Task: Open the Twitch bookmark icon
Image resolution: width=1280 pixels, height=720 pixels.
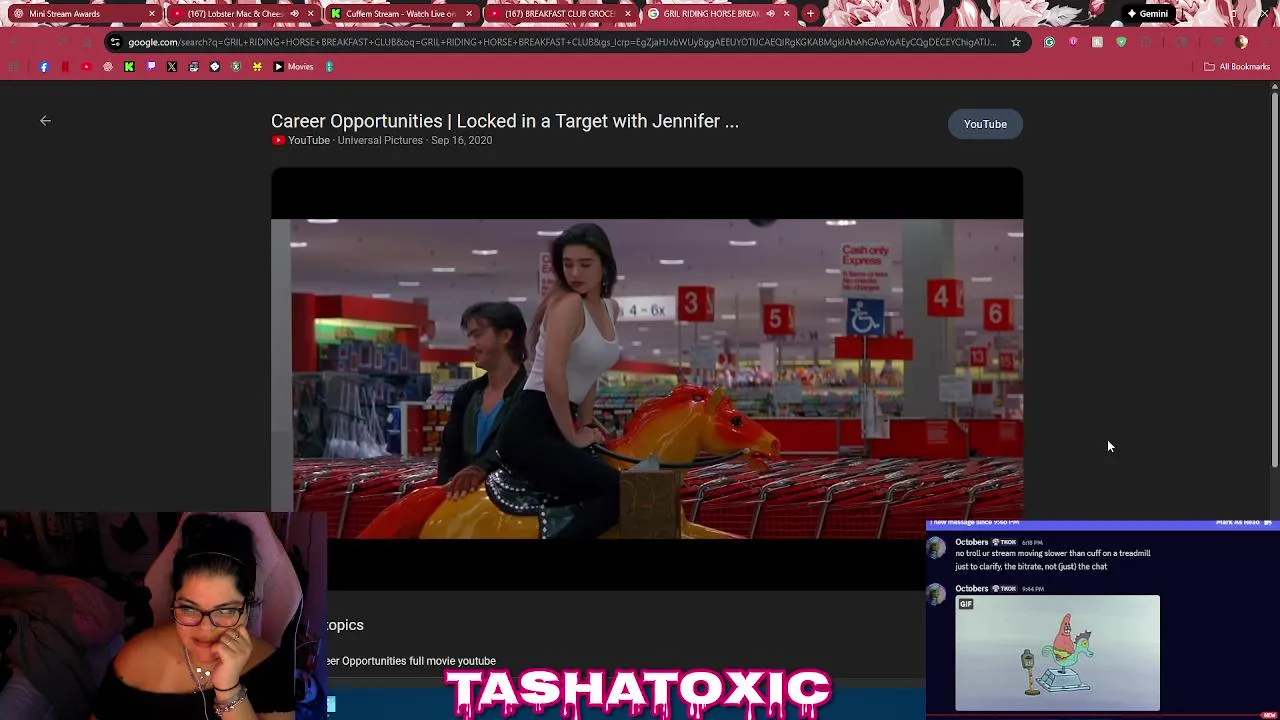Action: click(x=151, y=67)
